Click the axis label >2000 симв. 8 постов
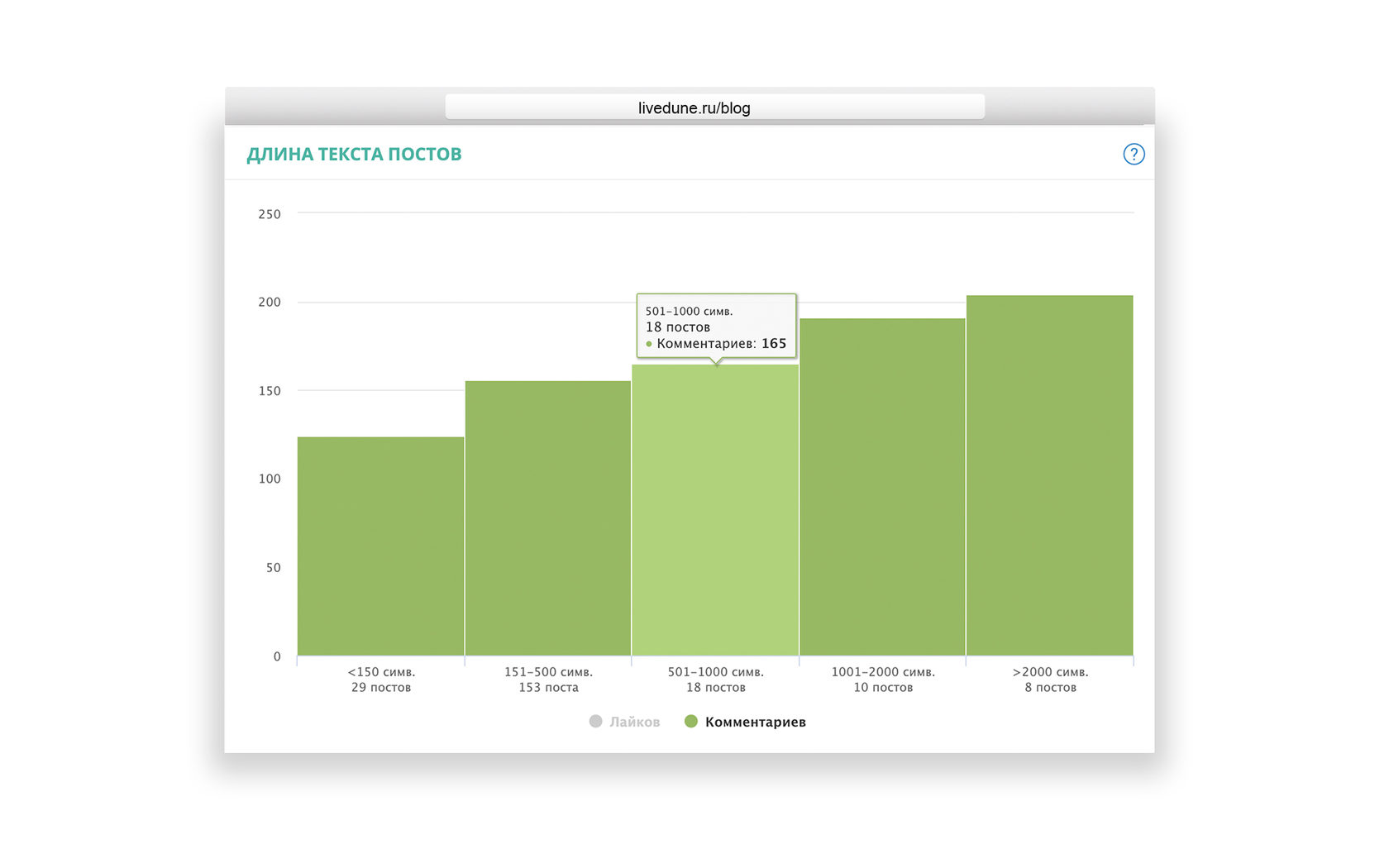 click(1051, 680)
